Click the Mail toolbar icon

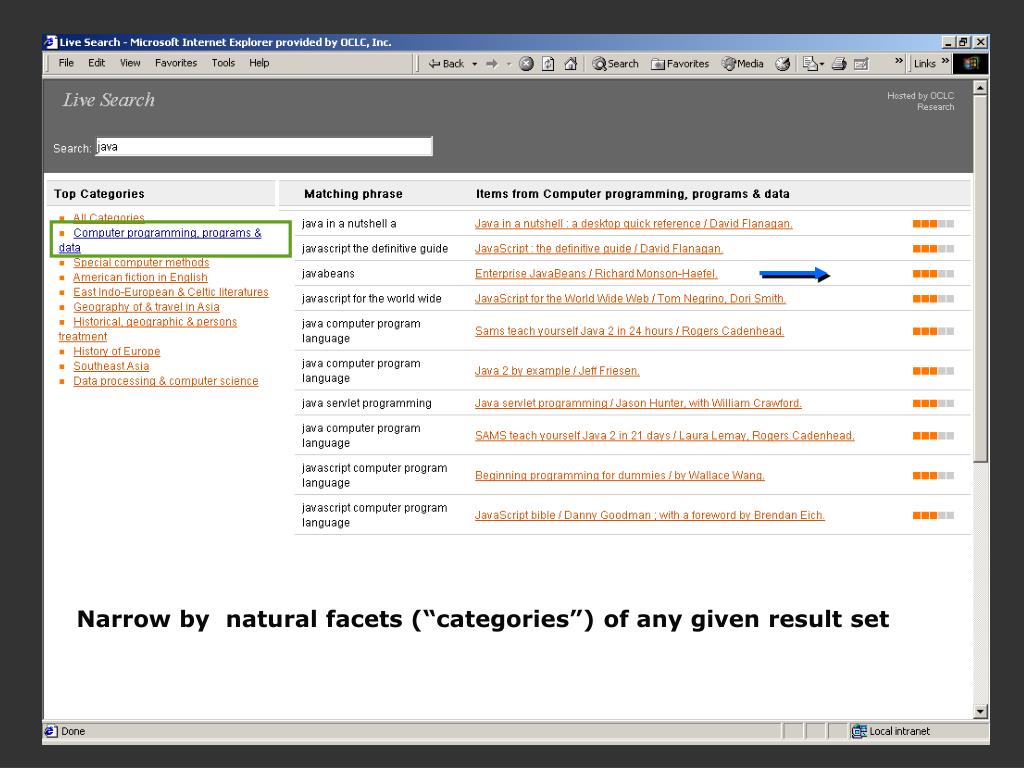813,63
